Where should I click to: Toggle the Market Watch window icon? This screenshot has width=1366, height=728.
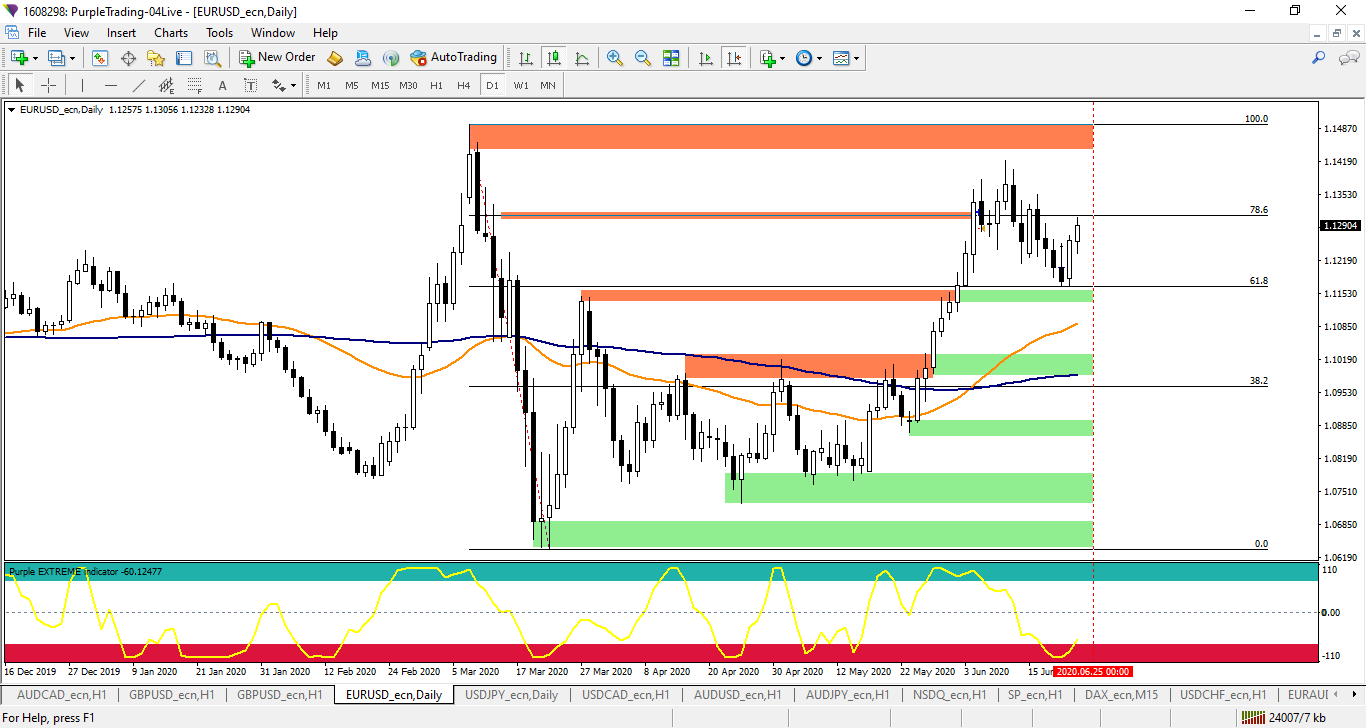(x=100, y=58)
